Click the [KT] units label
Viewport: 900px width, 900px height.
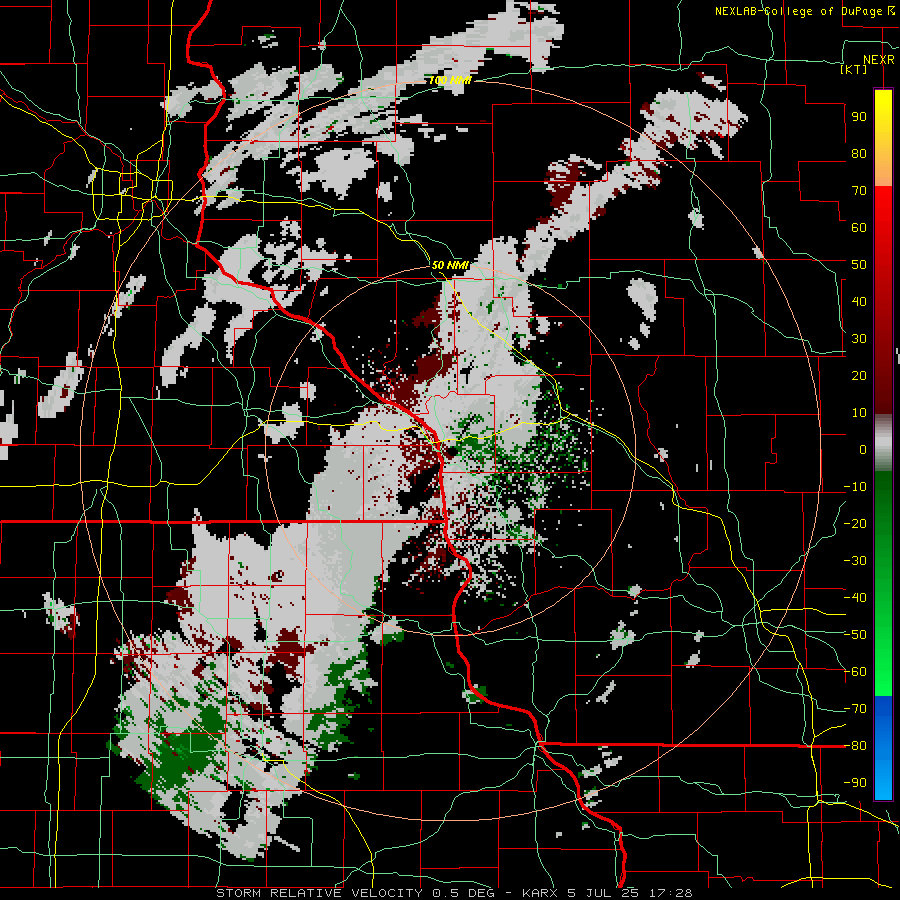tap(854, 69)
